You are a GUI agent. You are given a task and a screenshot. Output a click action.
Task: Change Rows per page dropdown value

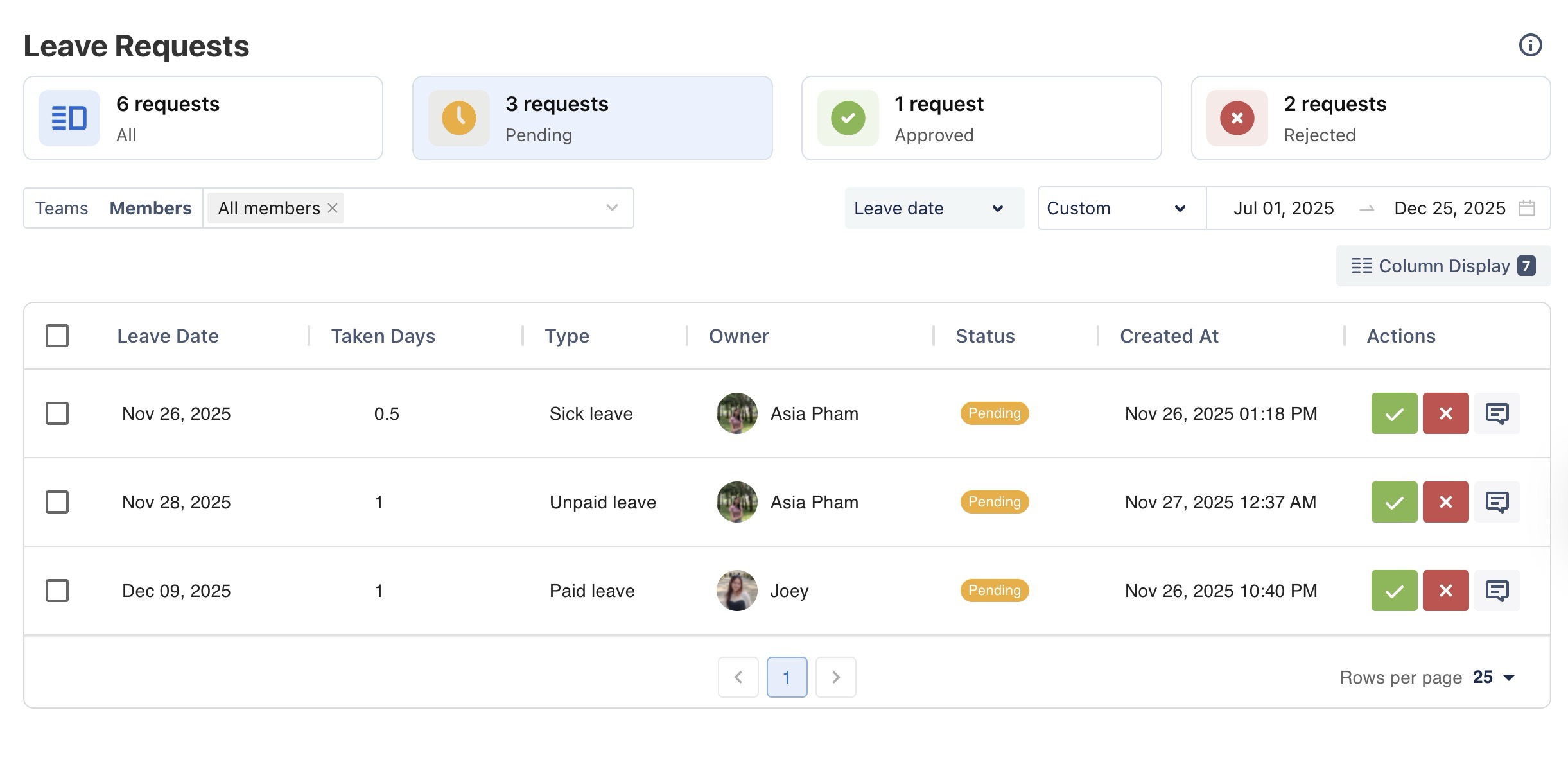click(1494, 677)
